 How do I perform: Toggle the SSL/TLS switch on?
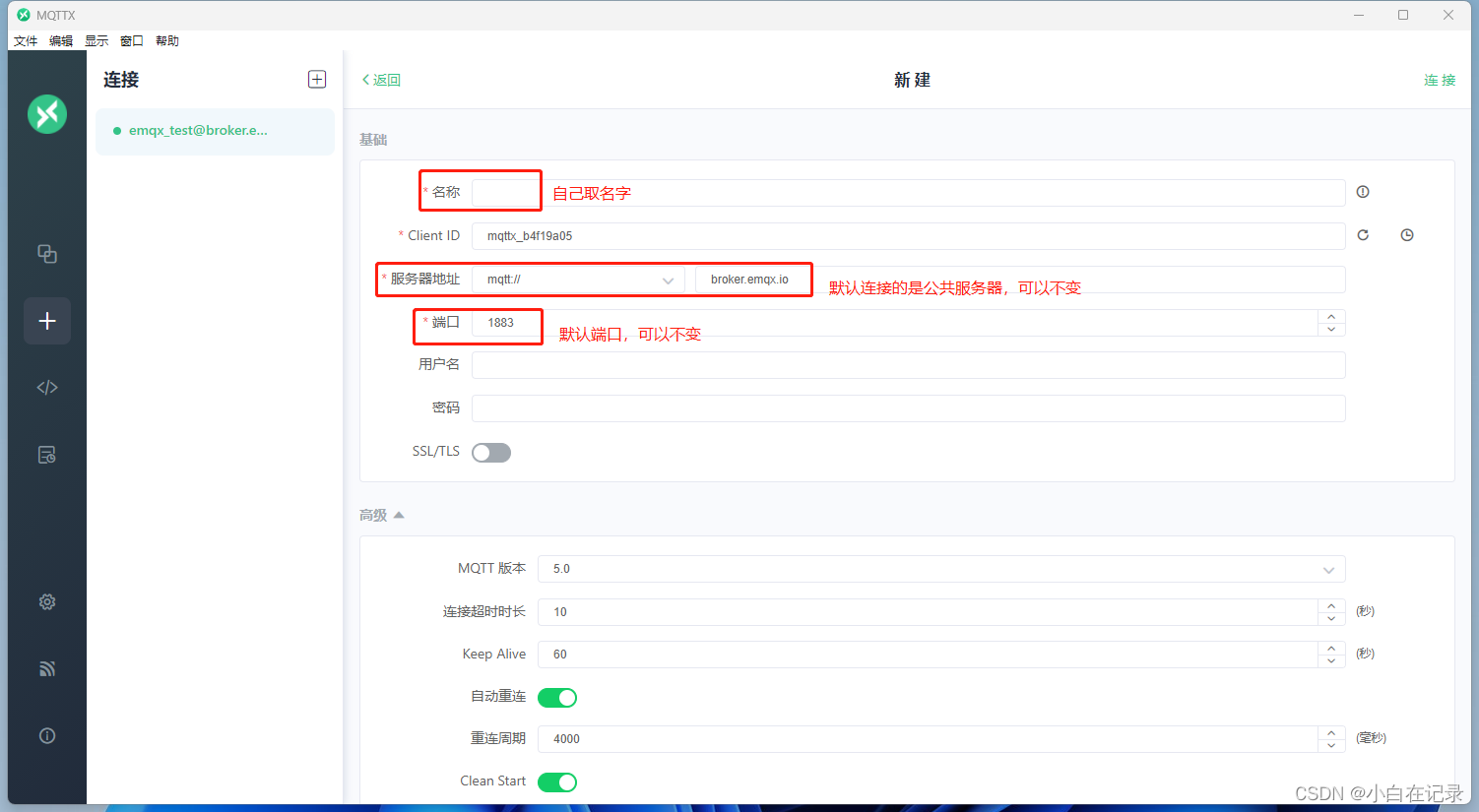(x=491, y=453)
